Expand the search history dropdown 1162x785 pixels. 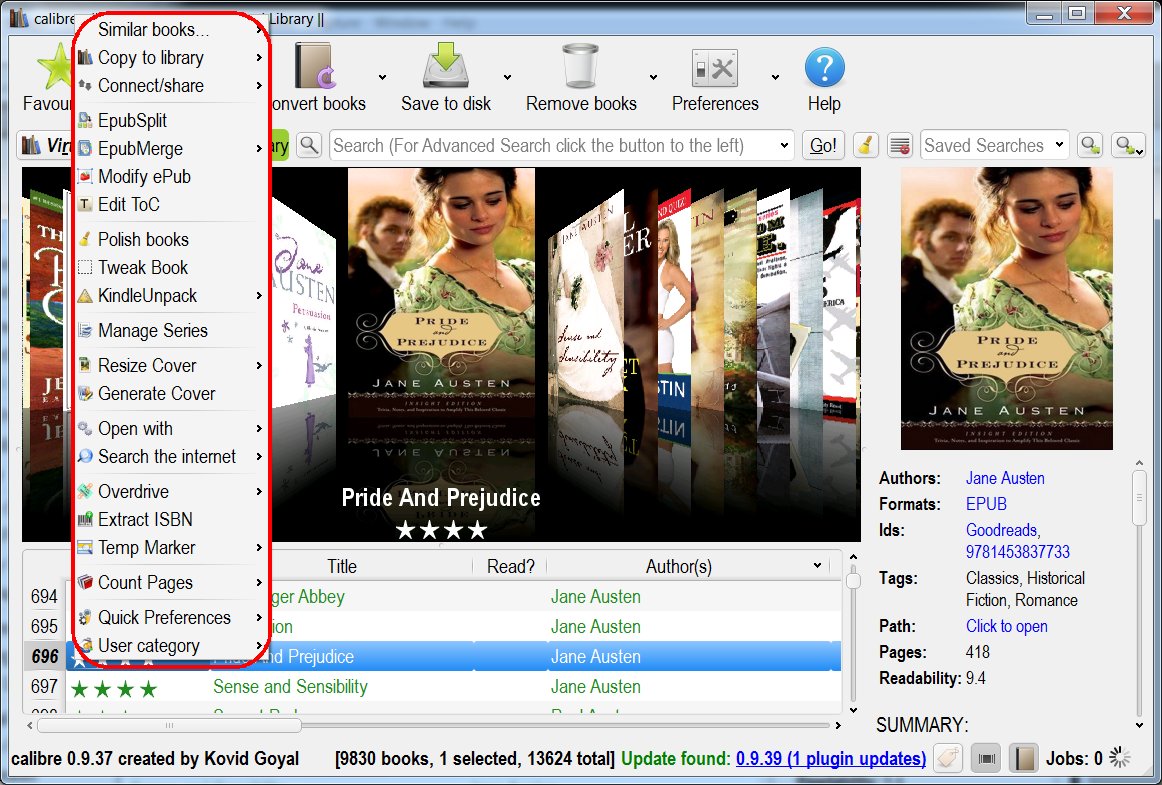[784, 145]
